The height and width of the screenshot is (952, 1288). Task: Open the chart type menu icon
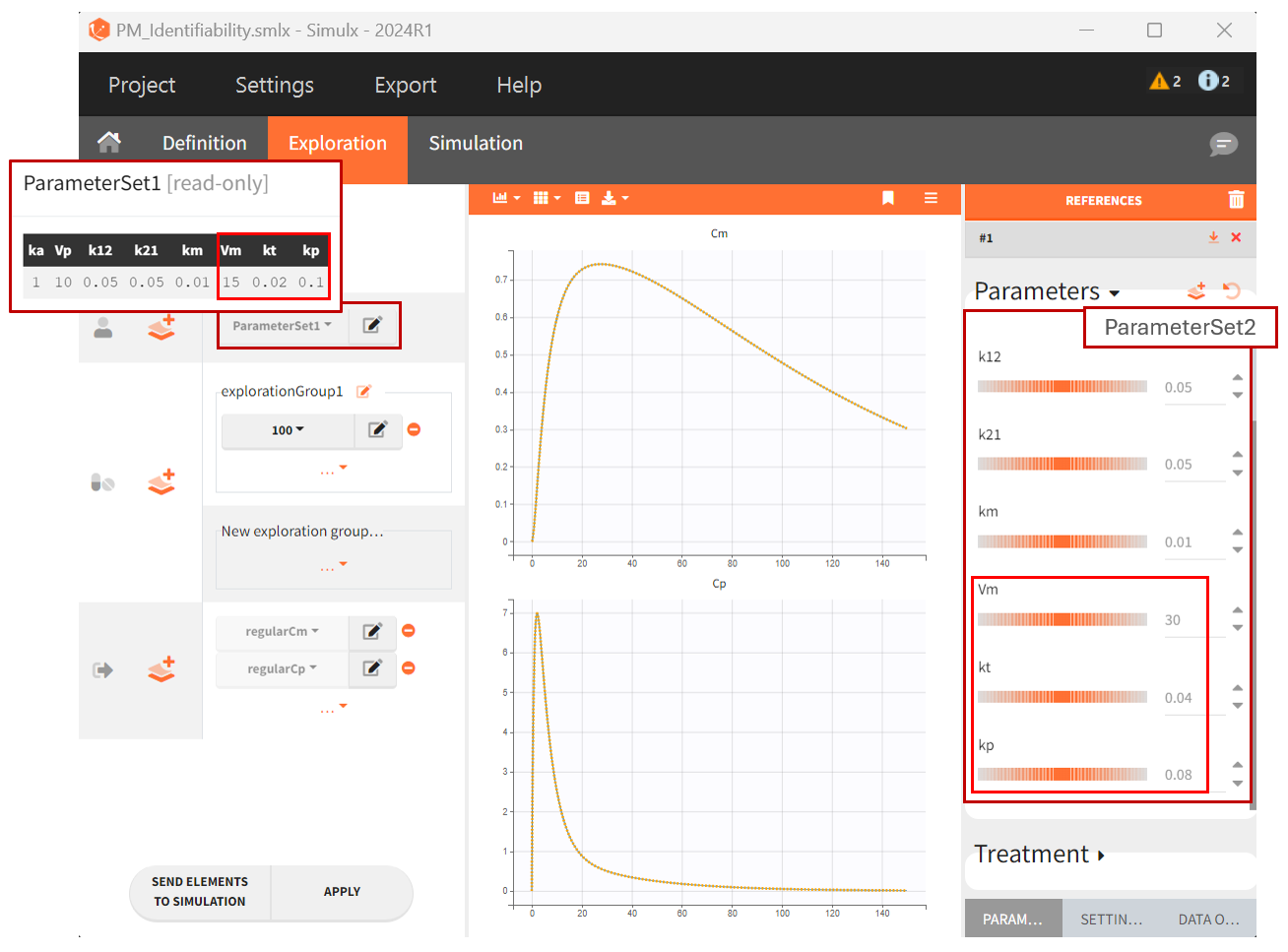(x=506, y=198)
